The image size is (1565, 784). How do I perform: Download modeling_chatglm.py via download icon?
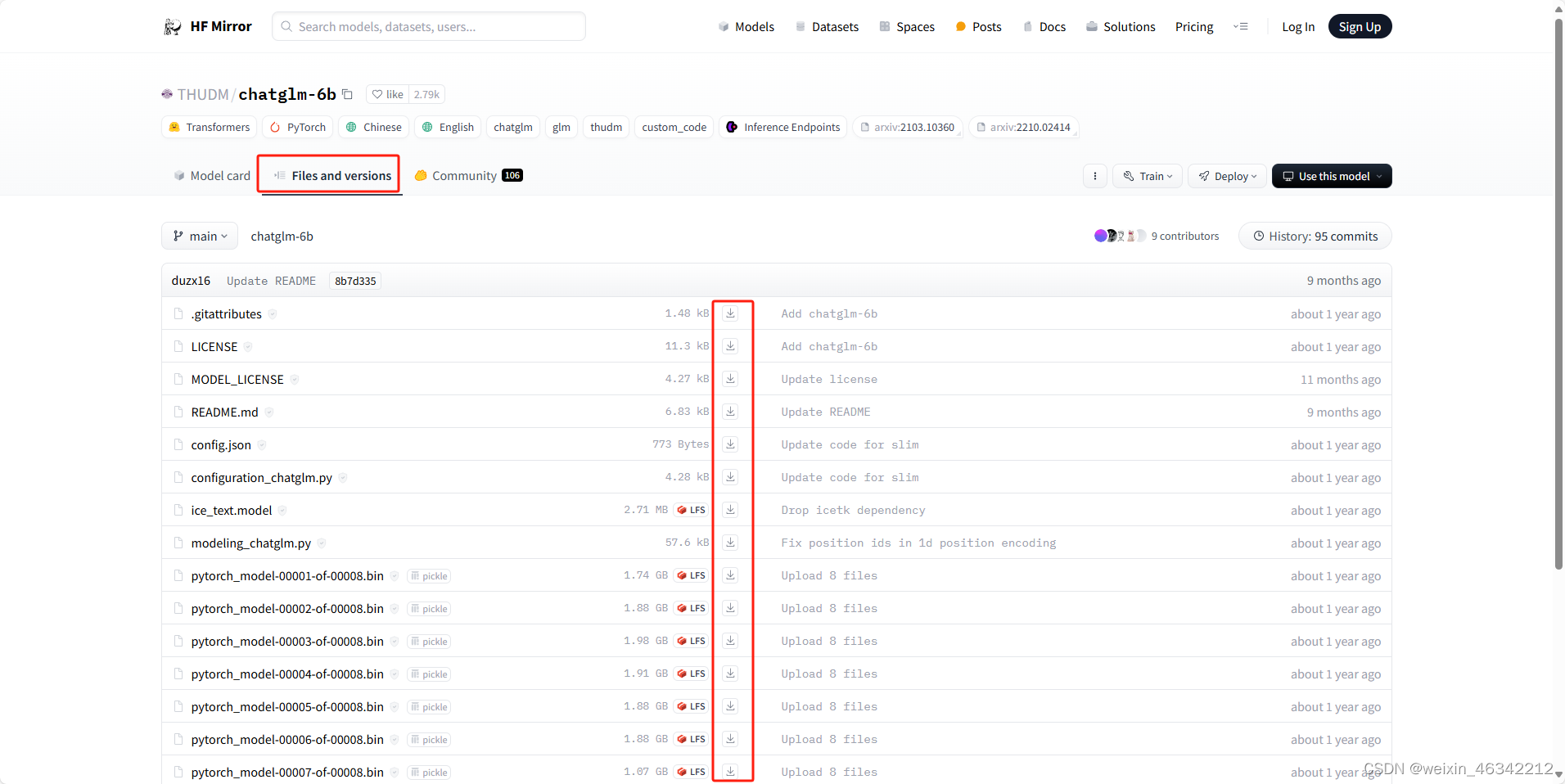click(730, 543)
